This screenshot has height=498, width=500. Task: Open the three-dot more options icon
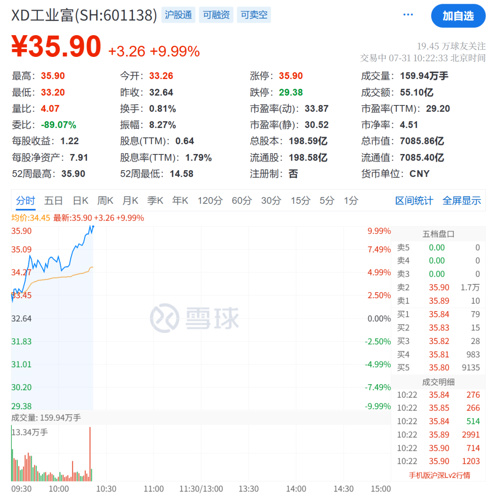408,15
